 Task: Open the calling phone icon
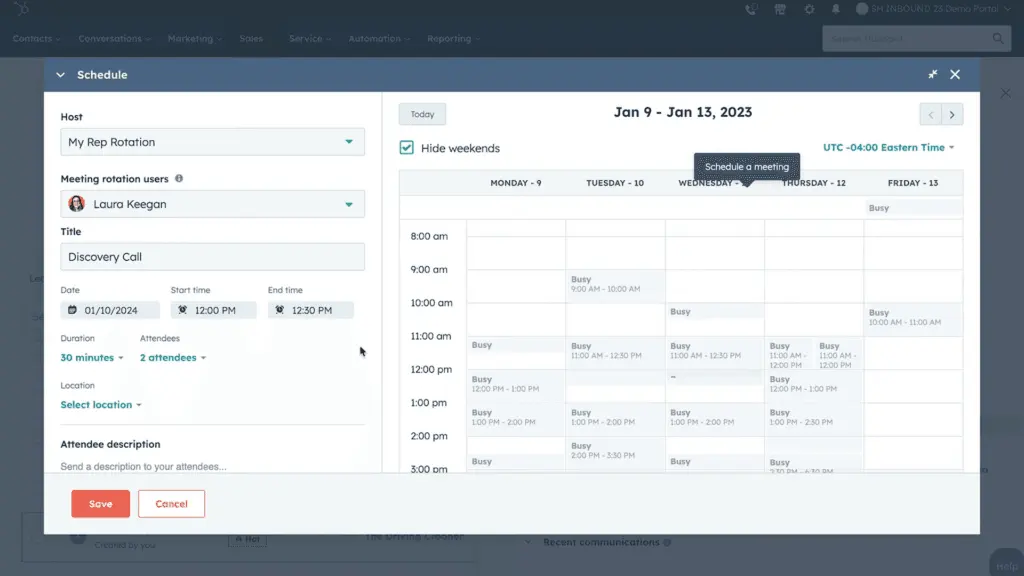(x=751, y=9)
